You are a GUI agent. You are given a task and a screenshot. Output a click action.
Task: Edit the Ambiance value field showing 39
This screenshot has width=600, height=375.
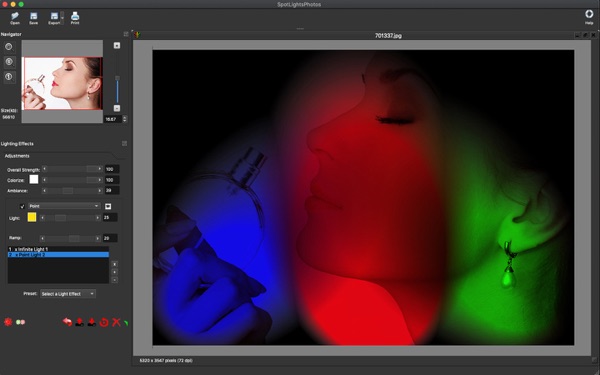[x=112, y=191]
